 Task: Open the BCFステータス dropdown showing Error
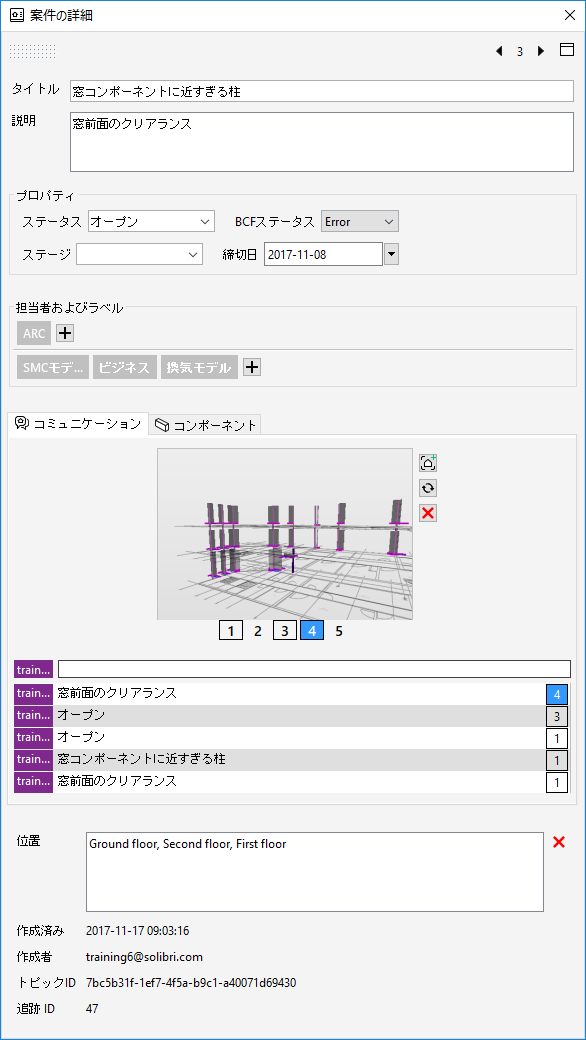point(360,222)
